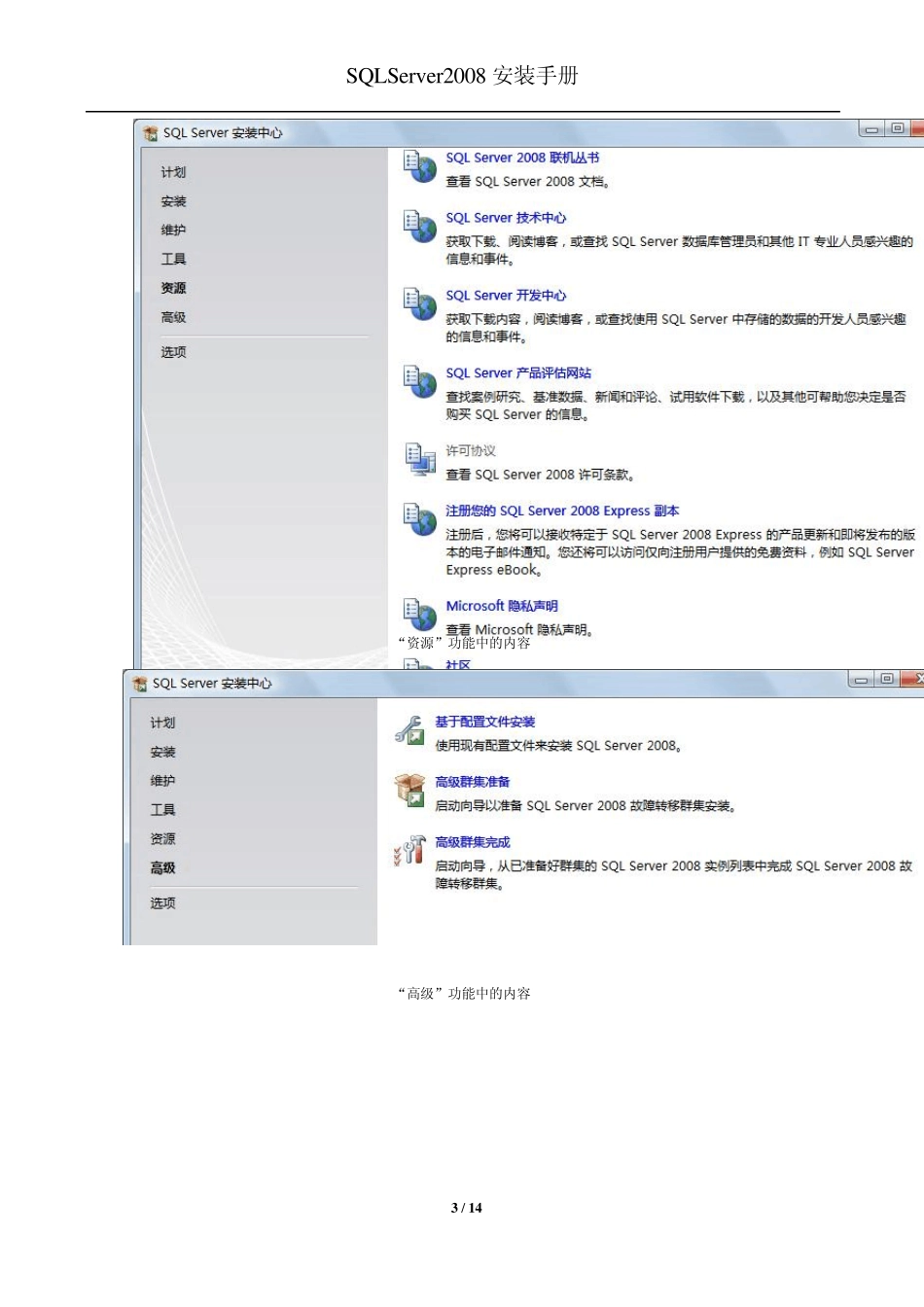The width and height of the screenshot is (924, 1307).
Task: Select 安装 in the upper window sidebar
Action: 173,201
